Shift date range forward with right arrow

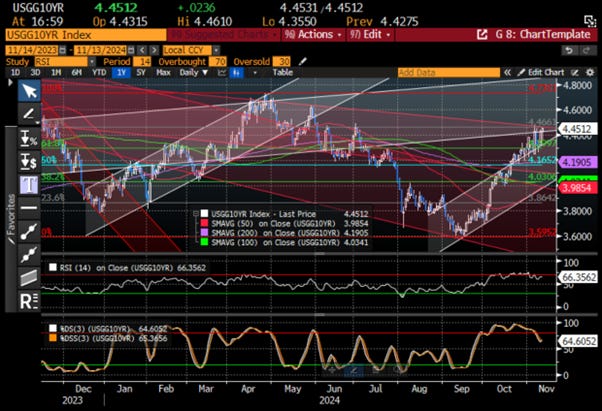154,50
